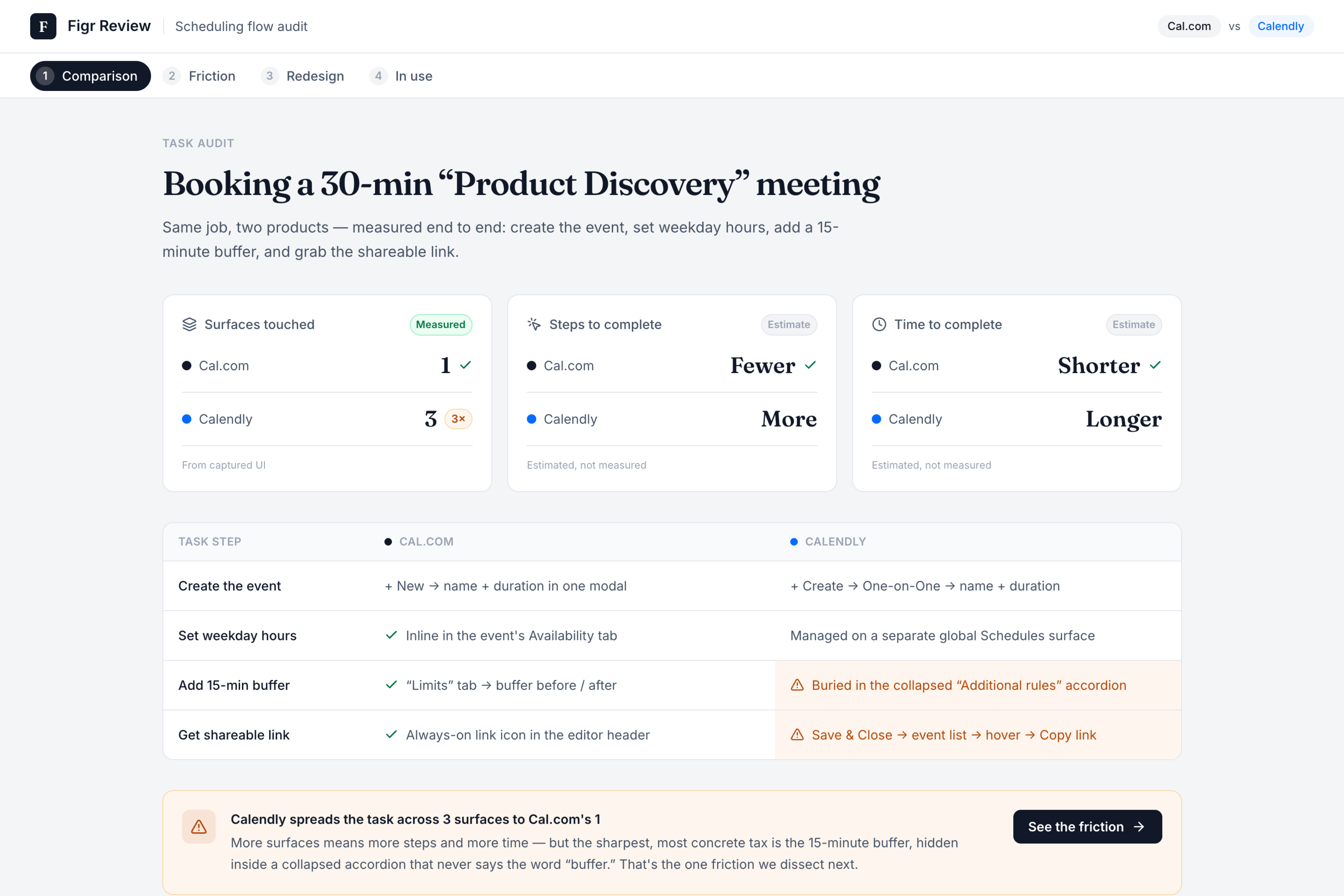The image size is (1344, 896).
Task: Click the Booking a 30-min Product Discovery heading
Action: pyautogui.click(x=521, y=184)
